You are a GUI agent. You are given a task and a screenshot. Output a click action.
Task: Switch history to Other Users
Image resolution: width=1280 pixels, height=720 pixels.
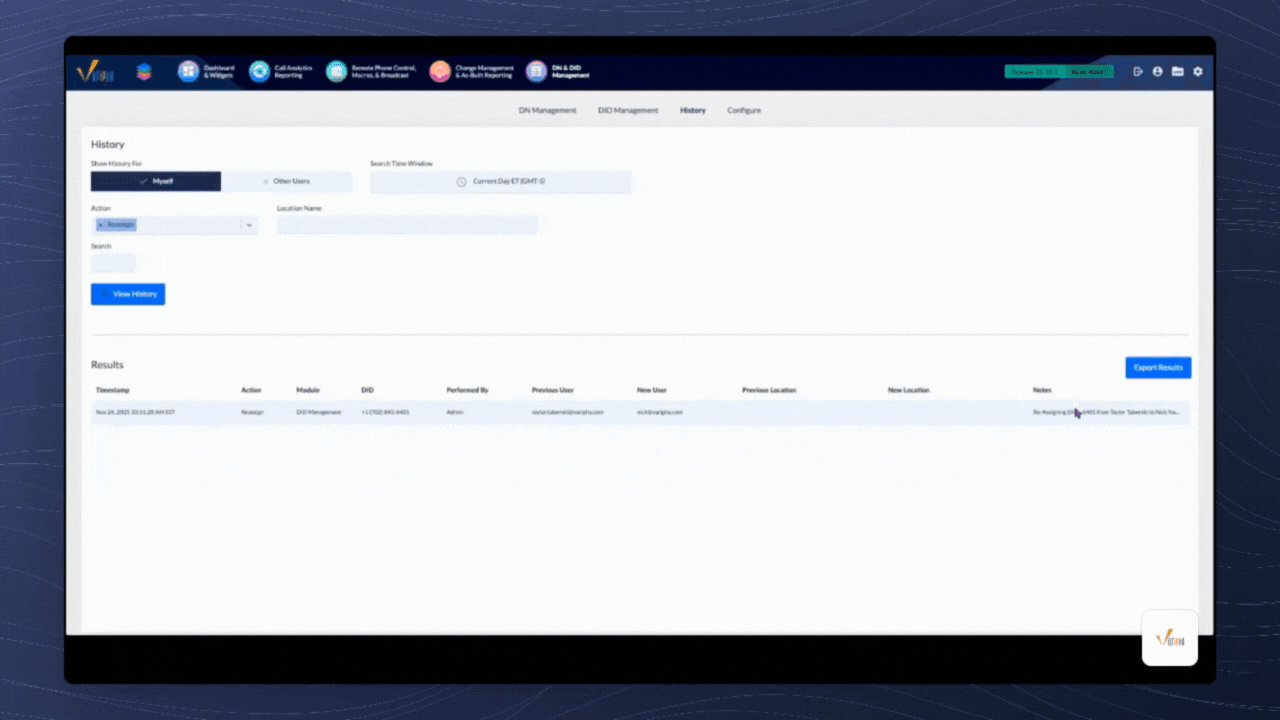(x=287, y=181)
